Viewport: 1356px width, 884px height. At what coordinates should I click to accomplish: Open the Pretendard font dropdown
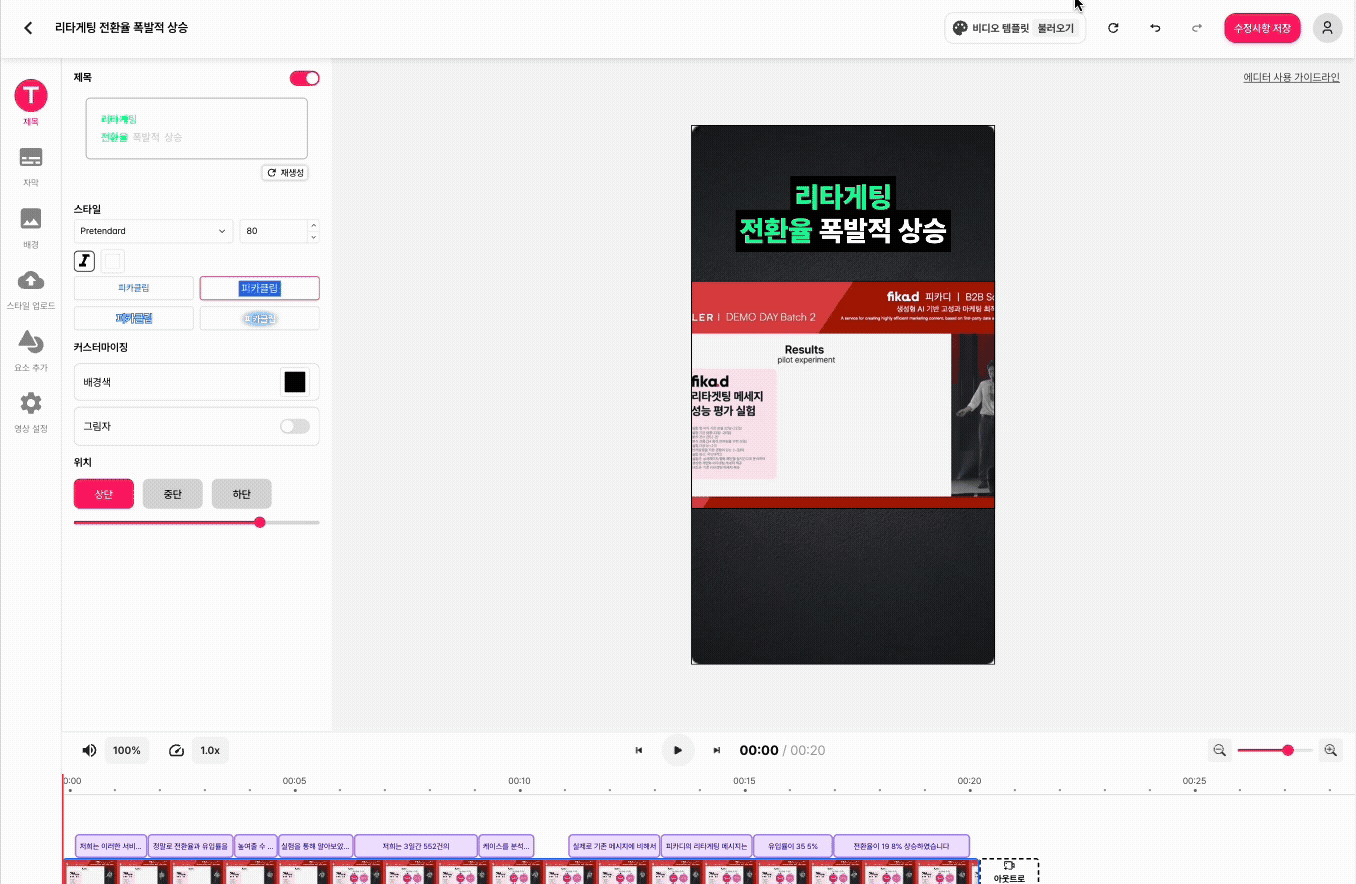click(x=152, y=231)
